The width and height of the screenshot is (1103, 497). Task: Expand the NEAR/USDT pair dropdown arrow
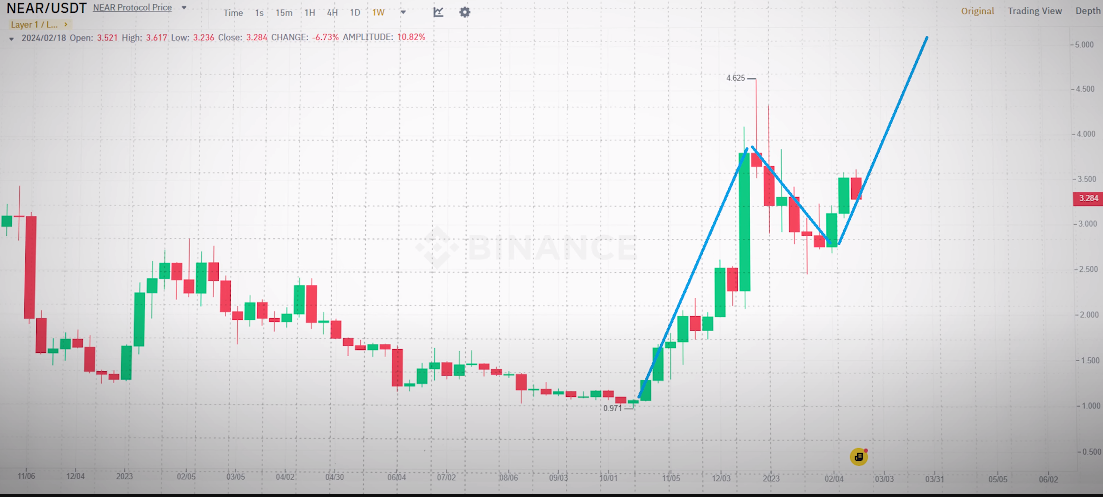click(184, 8)
